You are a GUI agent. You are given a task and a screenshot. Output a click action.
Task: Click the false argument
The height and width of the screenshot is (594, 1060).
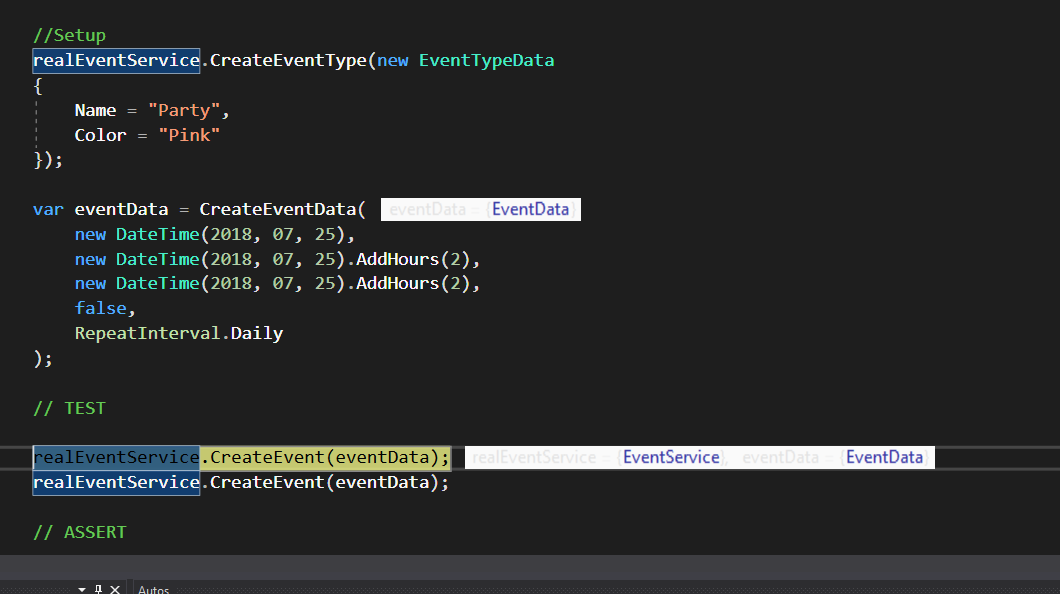(x=100, y=308)
